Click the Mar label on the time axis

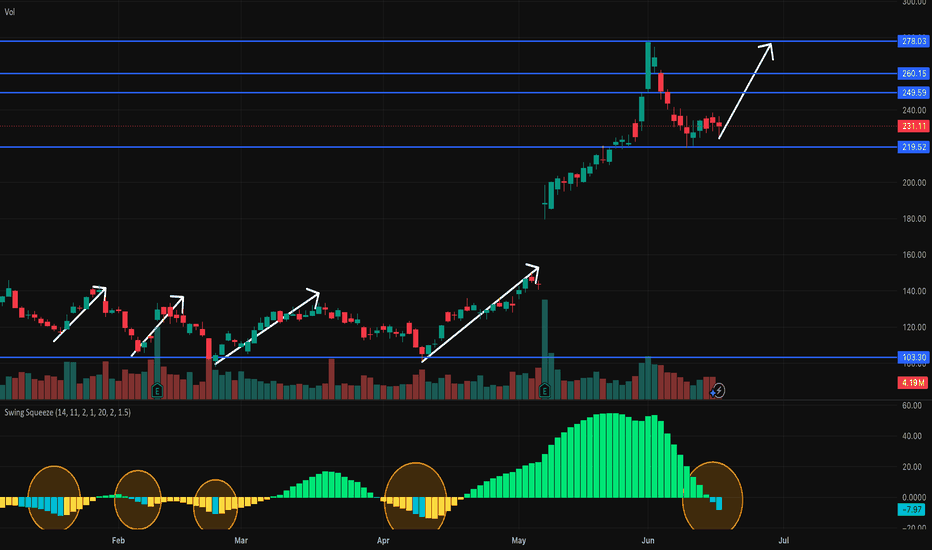pos(241,540)
